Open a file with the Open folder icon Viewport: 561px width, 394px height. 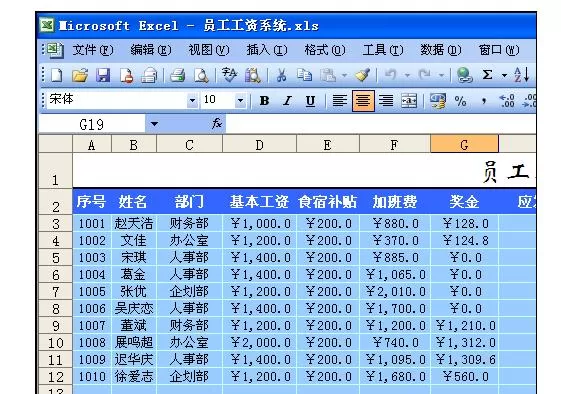(x=80, y=76)
